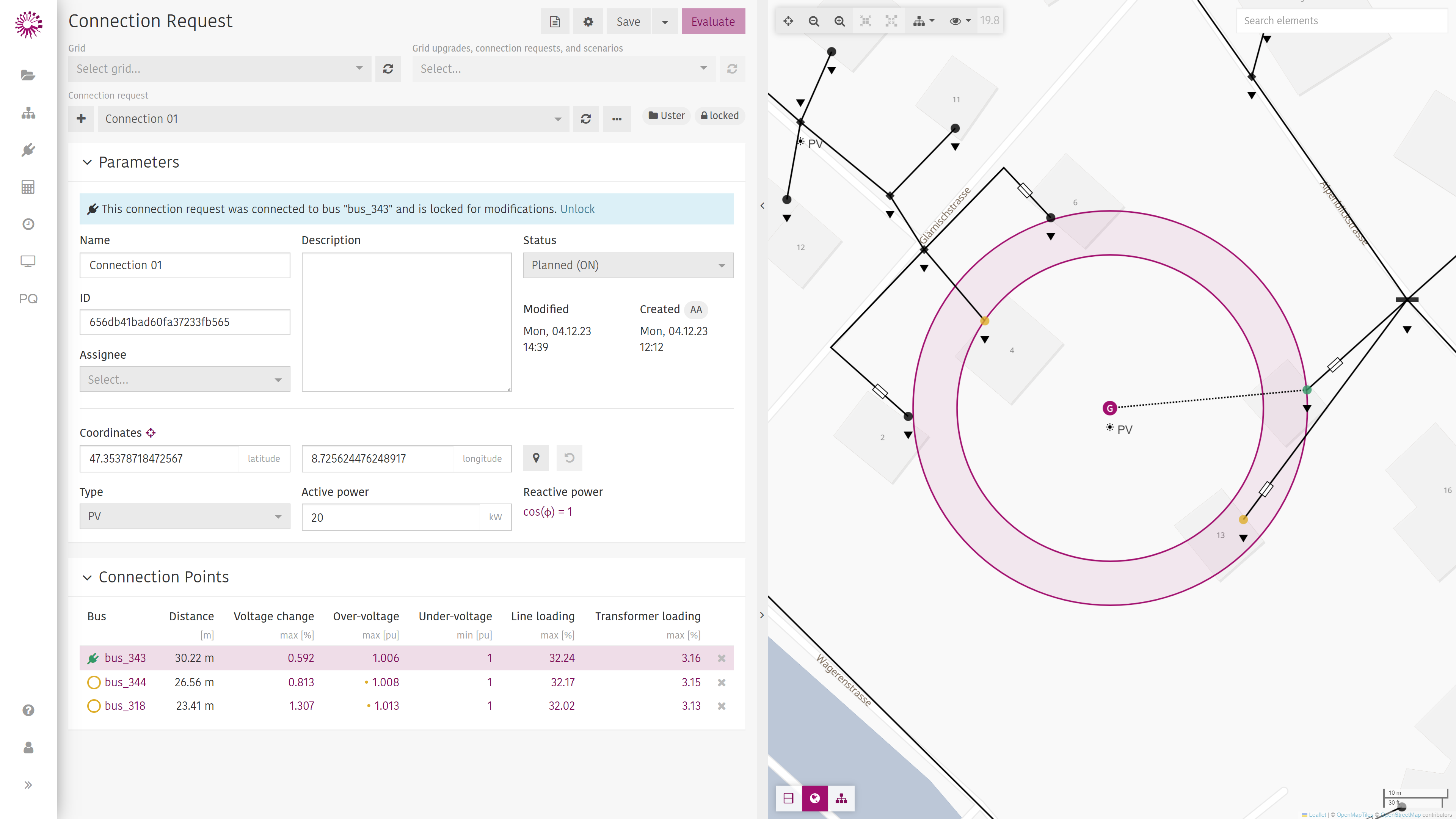Image resolution: width=1456 pixels, height=819 pixels.
Task: Open the document report icon button
Action: tap(555, 22)
